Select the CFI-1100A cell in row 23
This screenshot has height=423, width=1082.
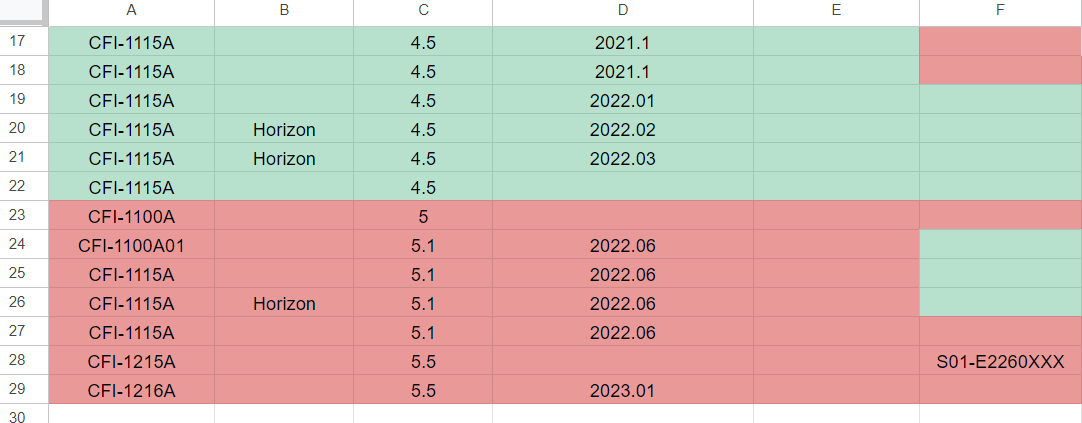[x=131, y=216]
